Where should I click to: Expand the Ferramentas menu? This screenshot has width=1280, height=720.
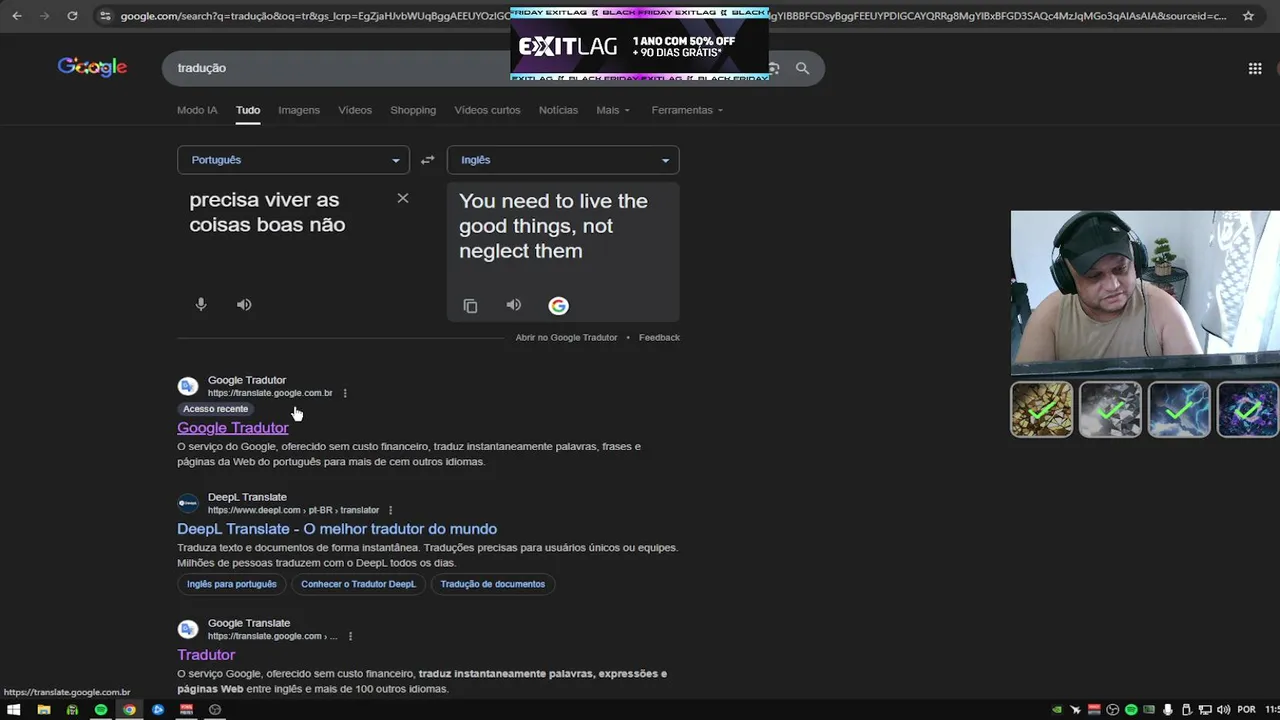point(687,110)
